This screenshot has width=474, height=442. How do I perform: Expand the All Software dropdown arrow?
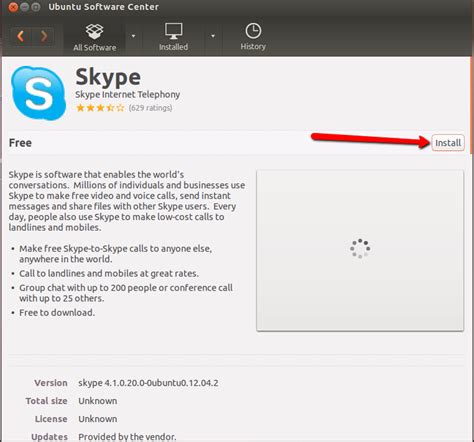pyautogui.click(x=133, y=36)
